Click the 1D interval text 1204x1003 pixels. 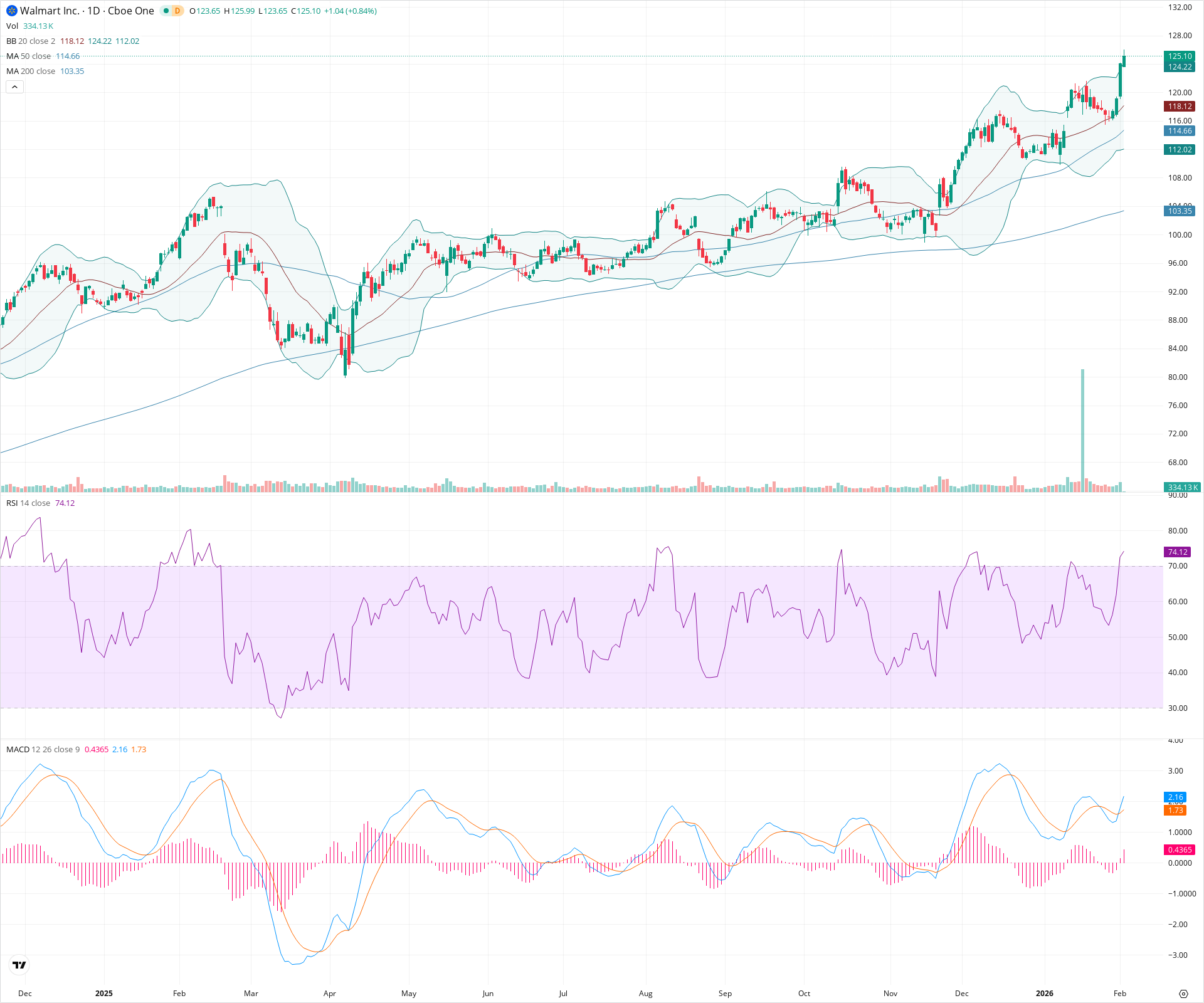(95, 11)
